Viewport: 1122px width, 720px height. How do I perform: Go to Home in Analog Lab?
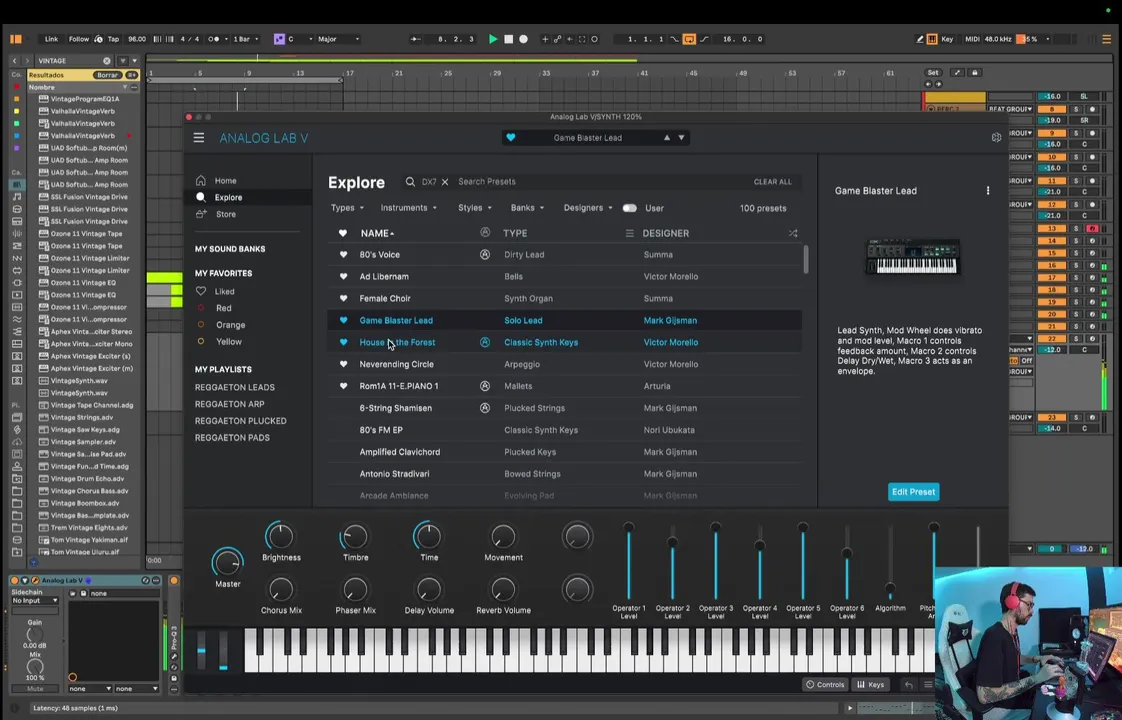tap(225, 180)
